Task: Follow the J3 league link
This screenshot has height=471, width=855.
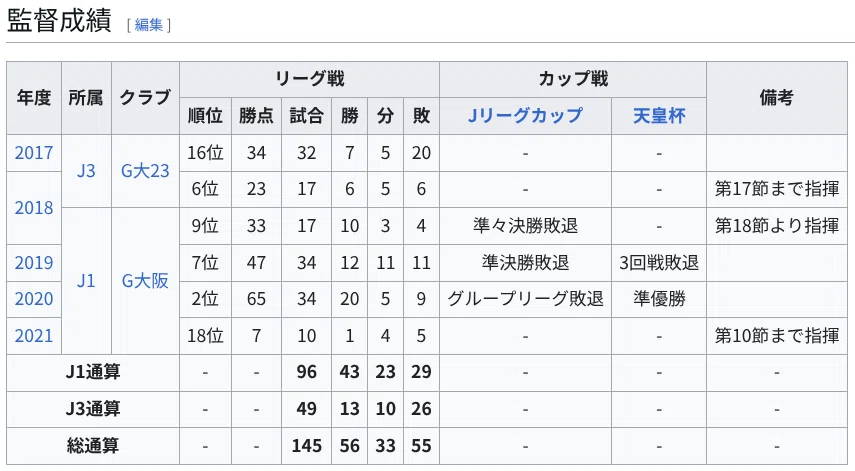Action: tap(86, 171)
